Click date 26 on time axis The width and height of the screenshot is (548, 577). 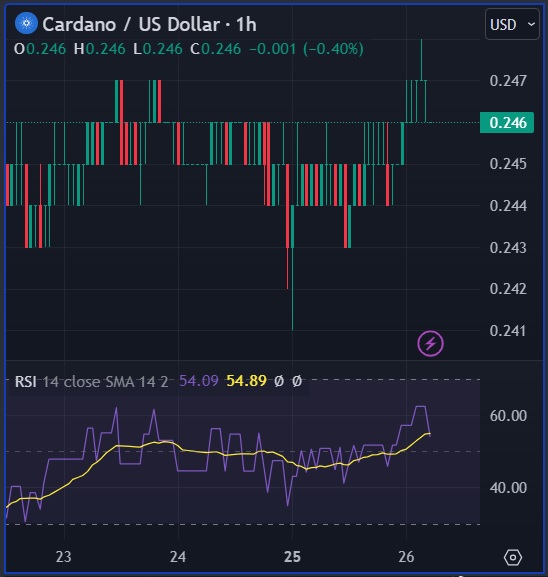pyautogui.click(x=406, y=557)
